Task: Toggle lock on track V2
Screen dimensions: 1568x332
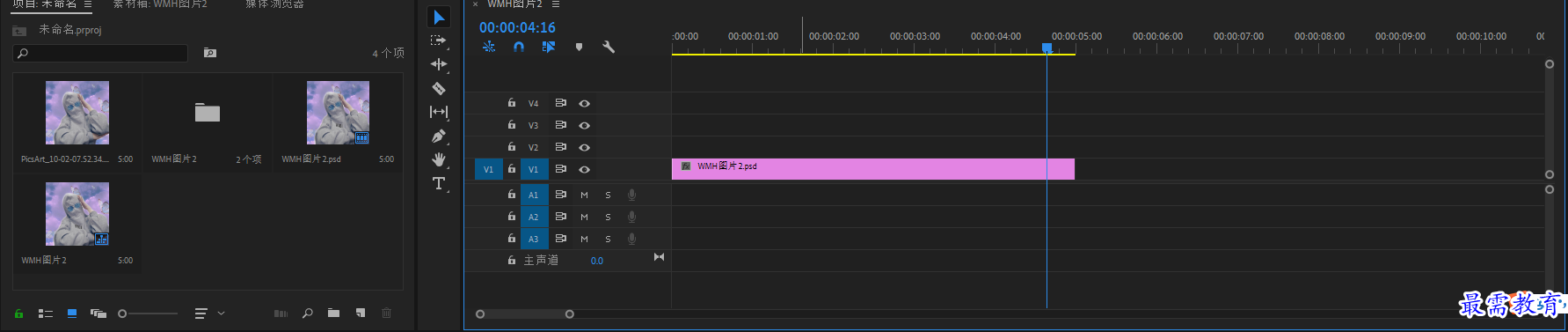Action: (511, 147)
